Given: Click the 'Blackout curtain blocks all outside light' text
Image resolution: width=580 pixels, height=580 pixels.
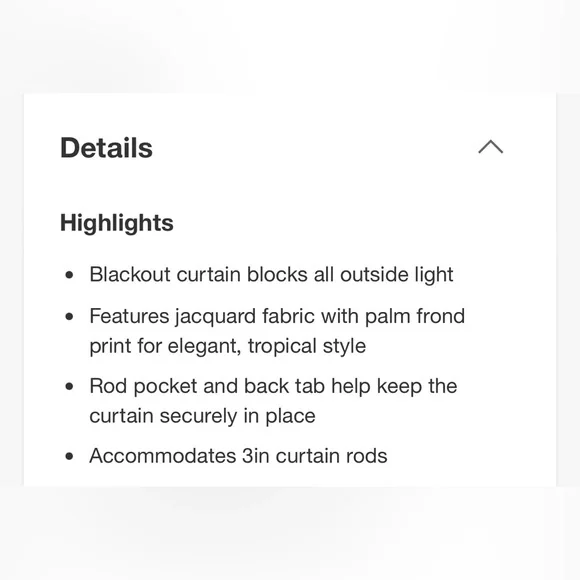Looking at the screenshot, I should pos(271,275).
